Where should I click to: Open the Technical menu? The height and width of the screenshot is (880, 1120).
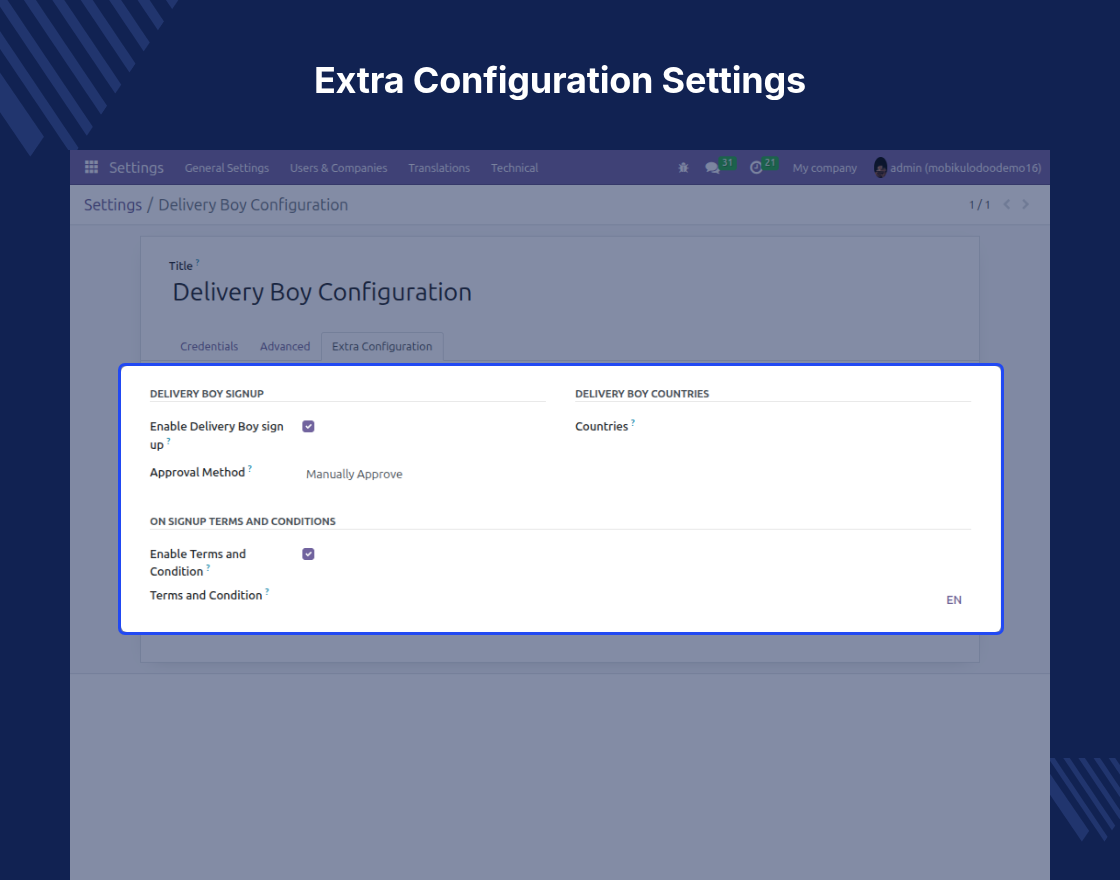click(x=514, y=168)
